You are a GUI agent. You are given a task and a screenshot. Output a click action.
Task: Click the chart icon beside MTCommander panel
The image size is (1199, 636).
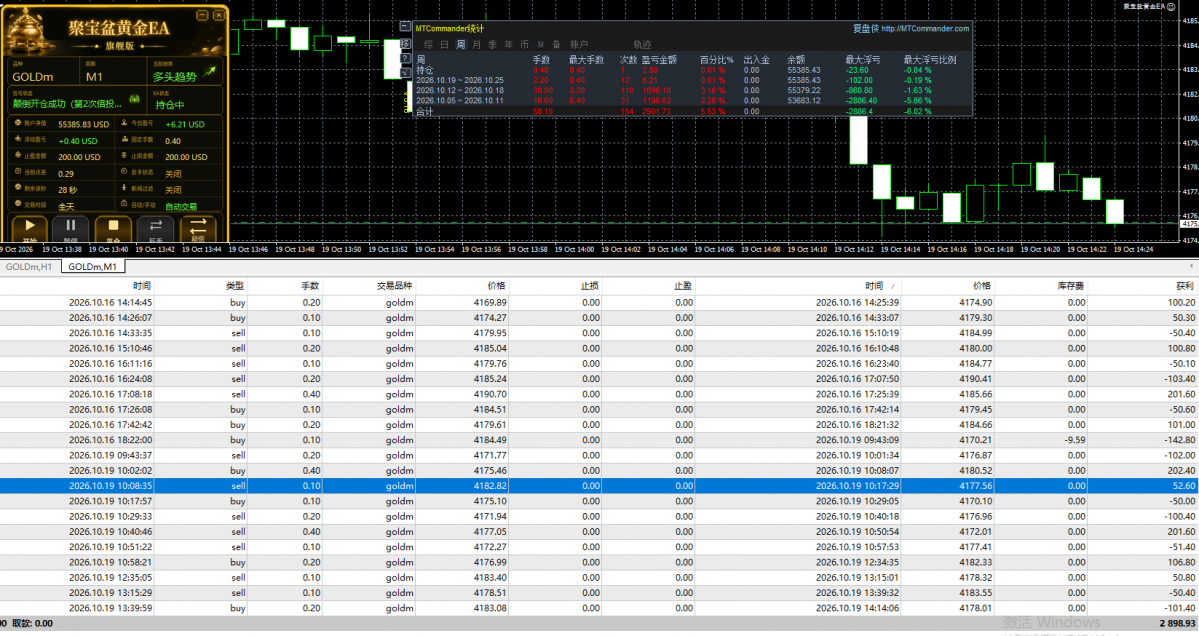pos(405,73)
